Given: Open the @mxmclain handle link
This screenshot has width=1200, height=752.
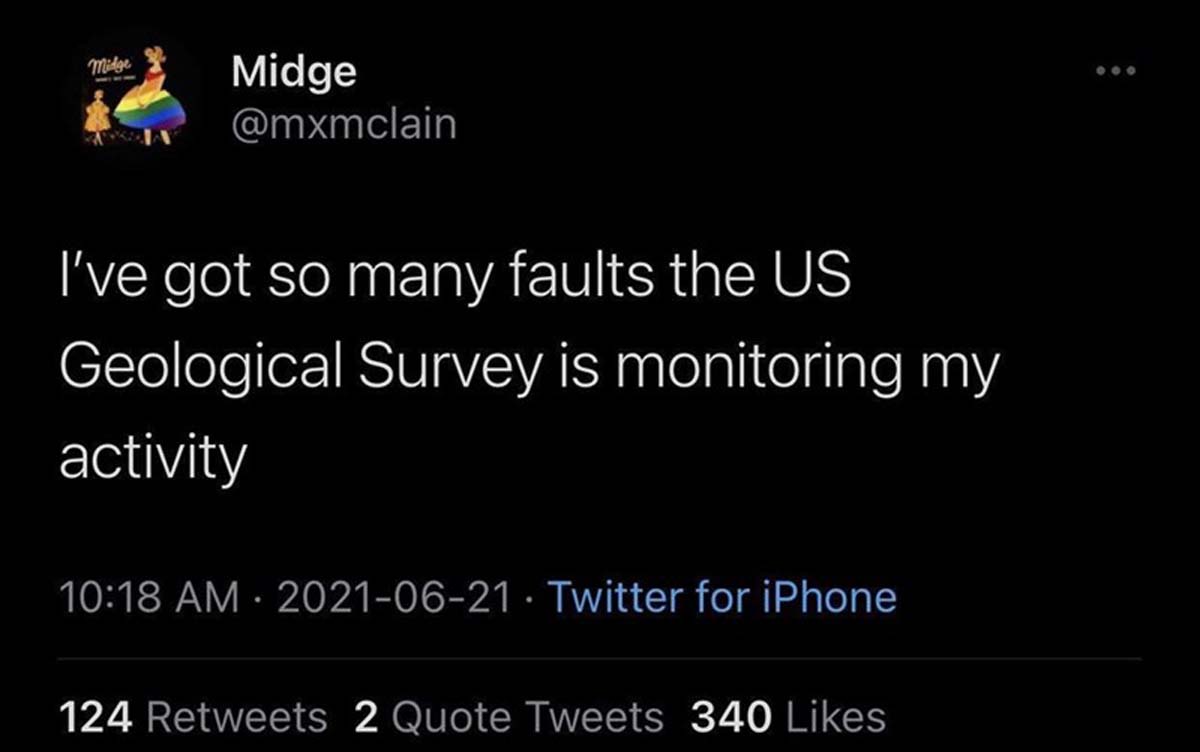Looking at the screenshot, I should pos(343,125).
